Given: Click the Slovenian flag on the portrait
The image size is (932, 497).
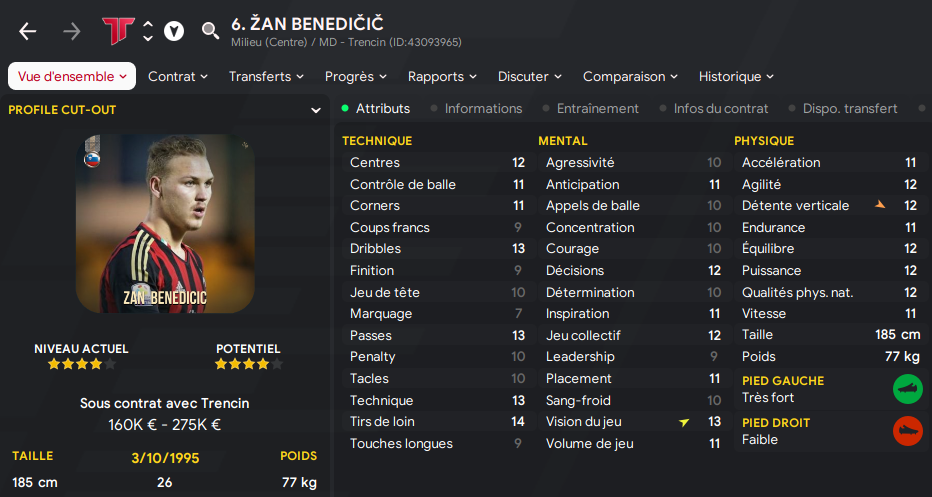Looking at the screenshot, I should click(x=92, y=158).
